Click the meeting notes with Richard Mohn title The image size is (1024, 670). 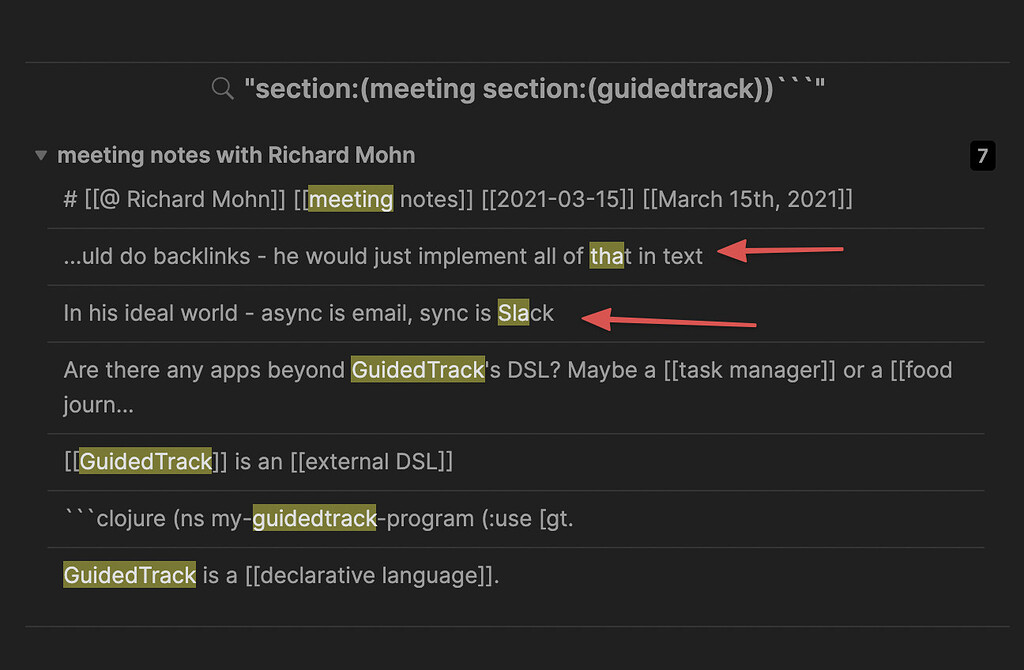click(x=237, y=155)
